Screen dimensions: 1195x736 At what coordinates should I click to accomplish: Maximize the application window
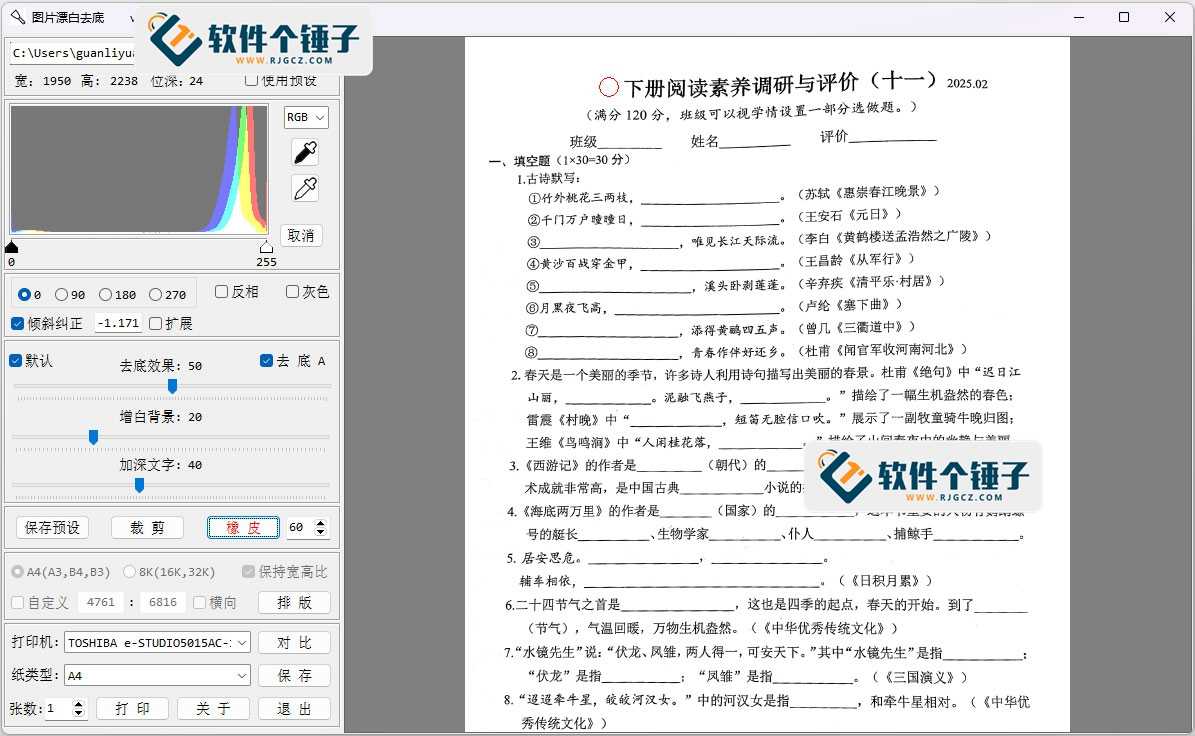[x=1123, y=17]
